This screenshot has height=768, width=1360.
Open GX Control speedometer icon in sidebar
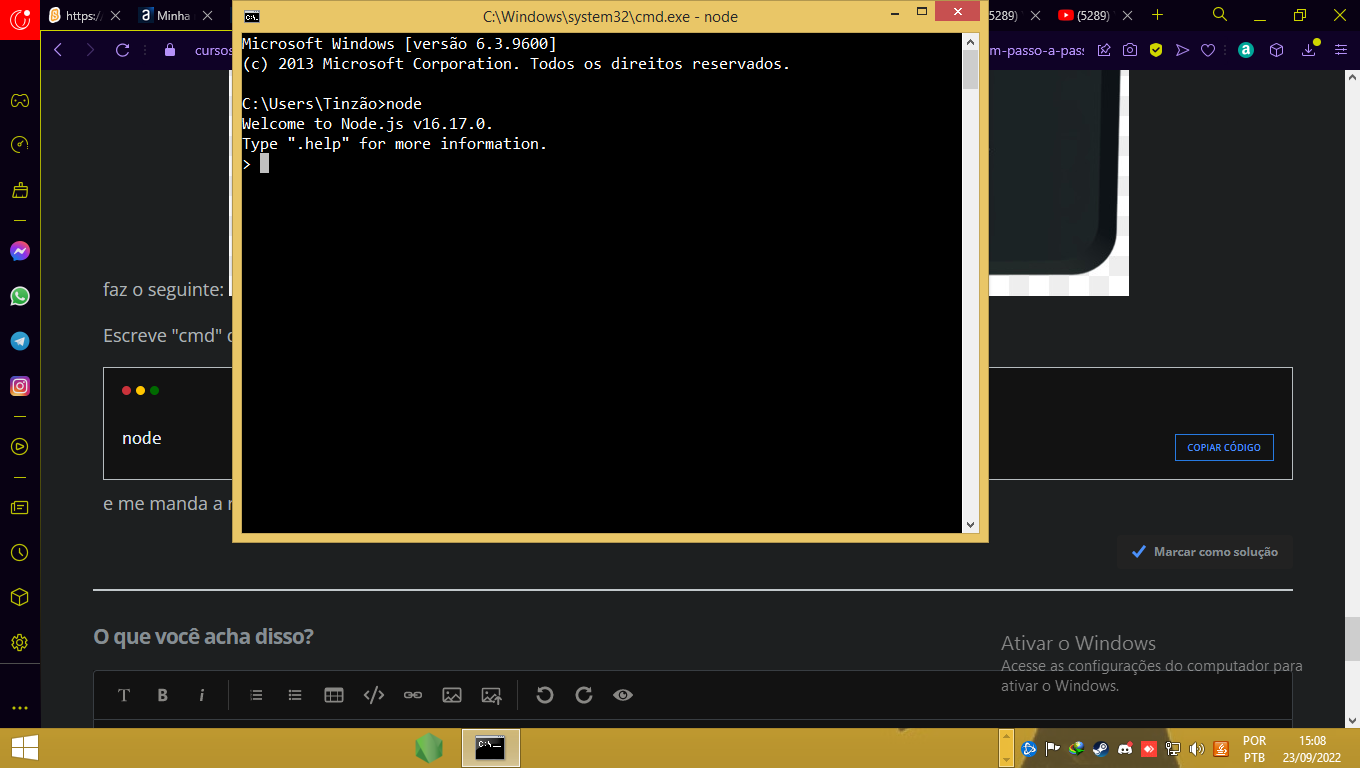(x=19, y=145)
